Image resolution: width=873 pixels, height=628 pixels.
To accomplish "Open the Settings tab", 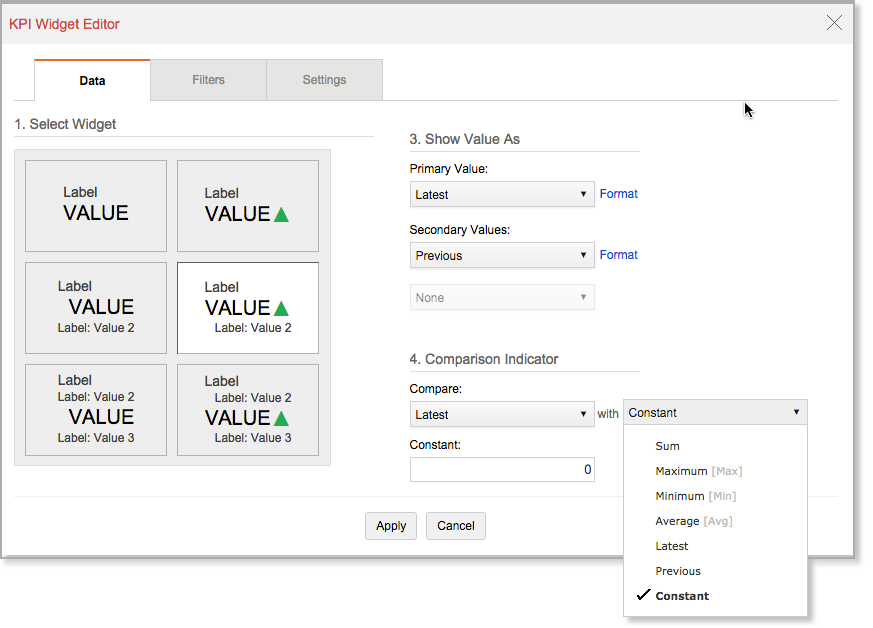I will pos(324,80).
